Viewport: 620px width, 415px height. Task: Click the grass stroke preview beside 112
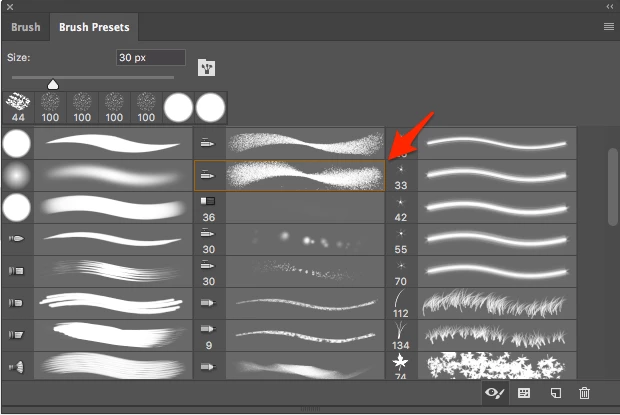(497, 304)
